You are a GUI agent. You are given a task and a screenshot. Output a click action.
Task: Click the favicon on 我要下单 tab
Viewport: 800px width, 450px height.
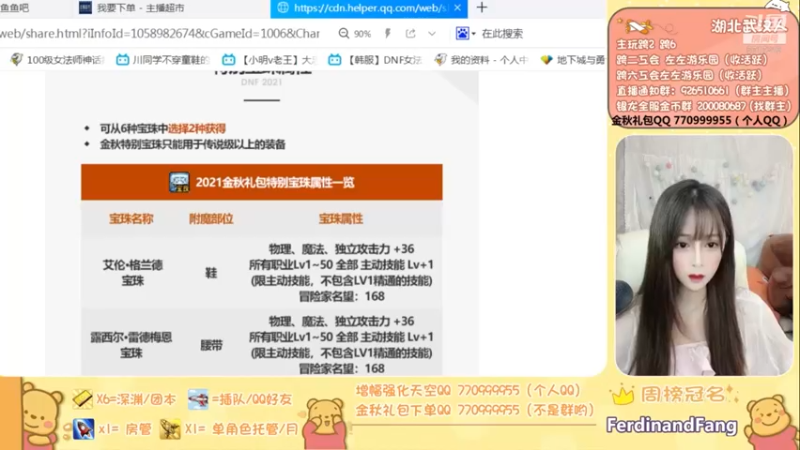tap(85, 8)
